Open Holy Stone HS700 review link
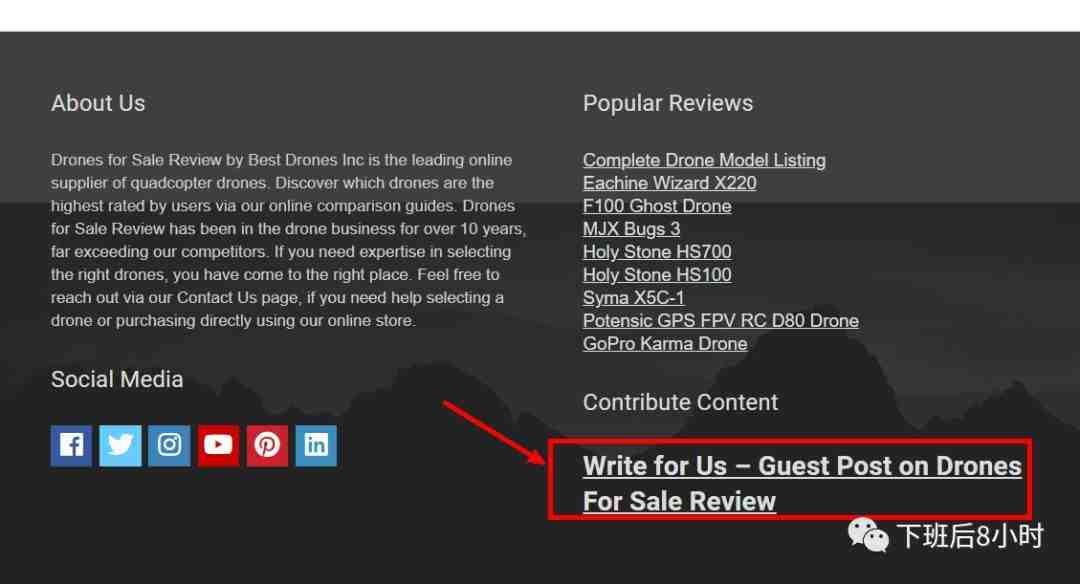This screenshot has height=584, width=1080. click(657, 252)
